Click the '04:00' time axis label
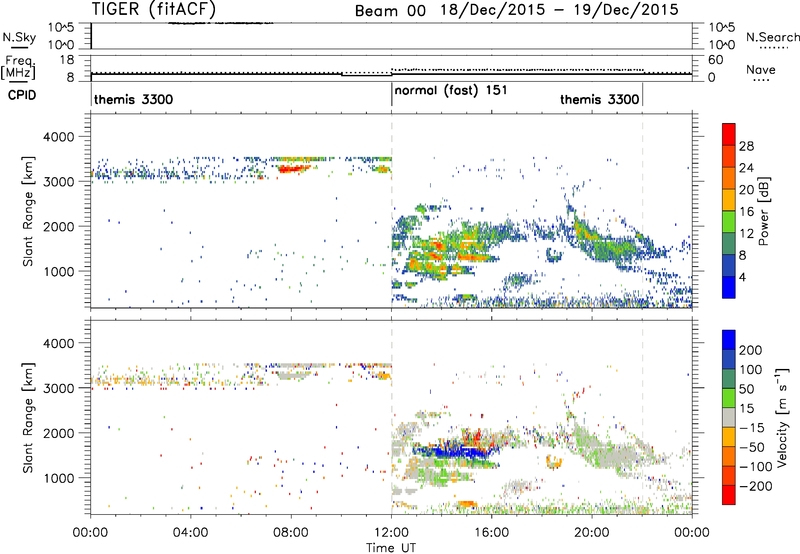The image size is (800, 554). 191,533
